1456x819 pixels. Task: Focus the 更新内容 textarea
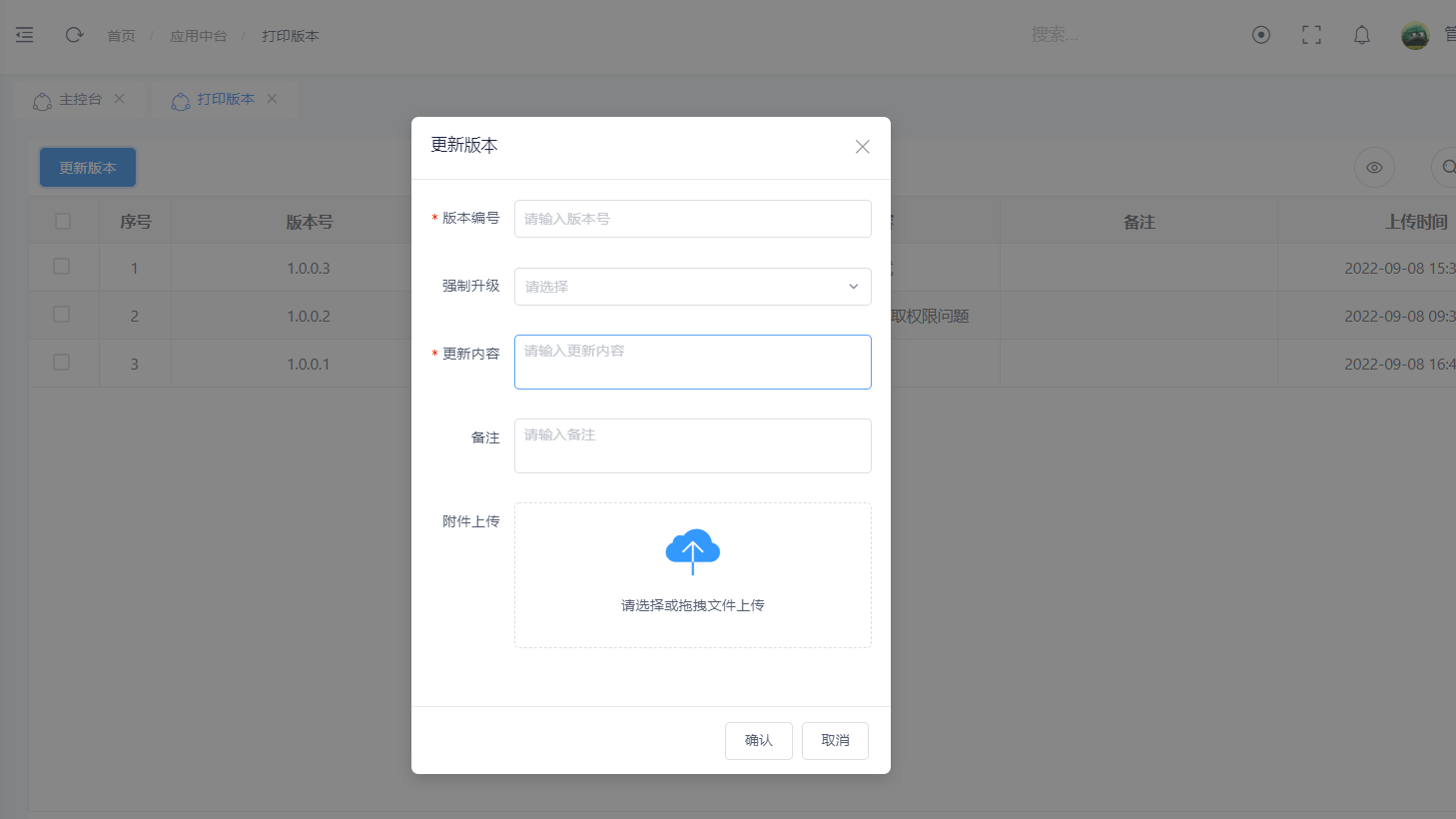[x=693, y=362]
